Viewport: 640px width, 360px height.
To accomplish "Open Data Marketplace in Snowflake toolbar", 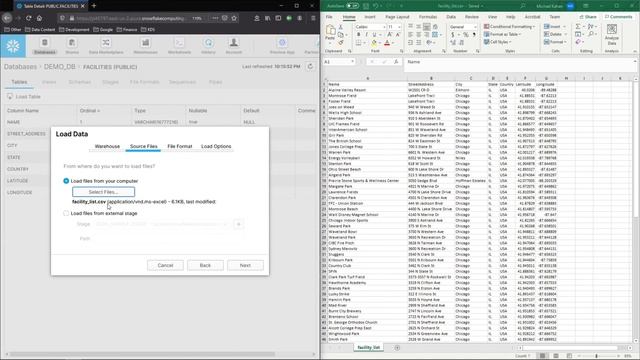I will (106, 46).
